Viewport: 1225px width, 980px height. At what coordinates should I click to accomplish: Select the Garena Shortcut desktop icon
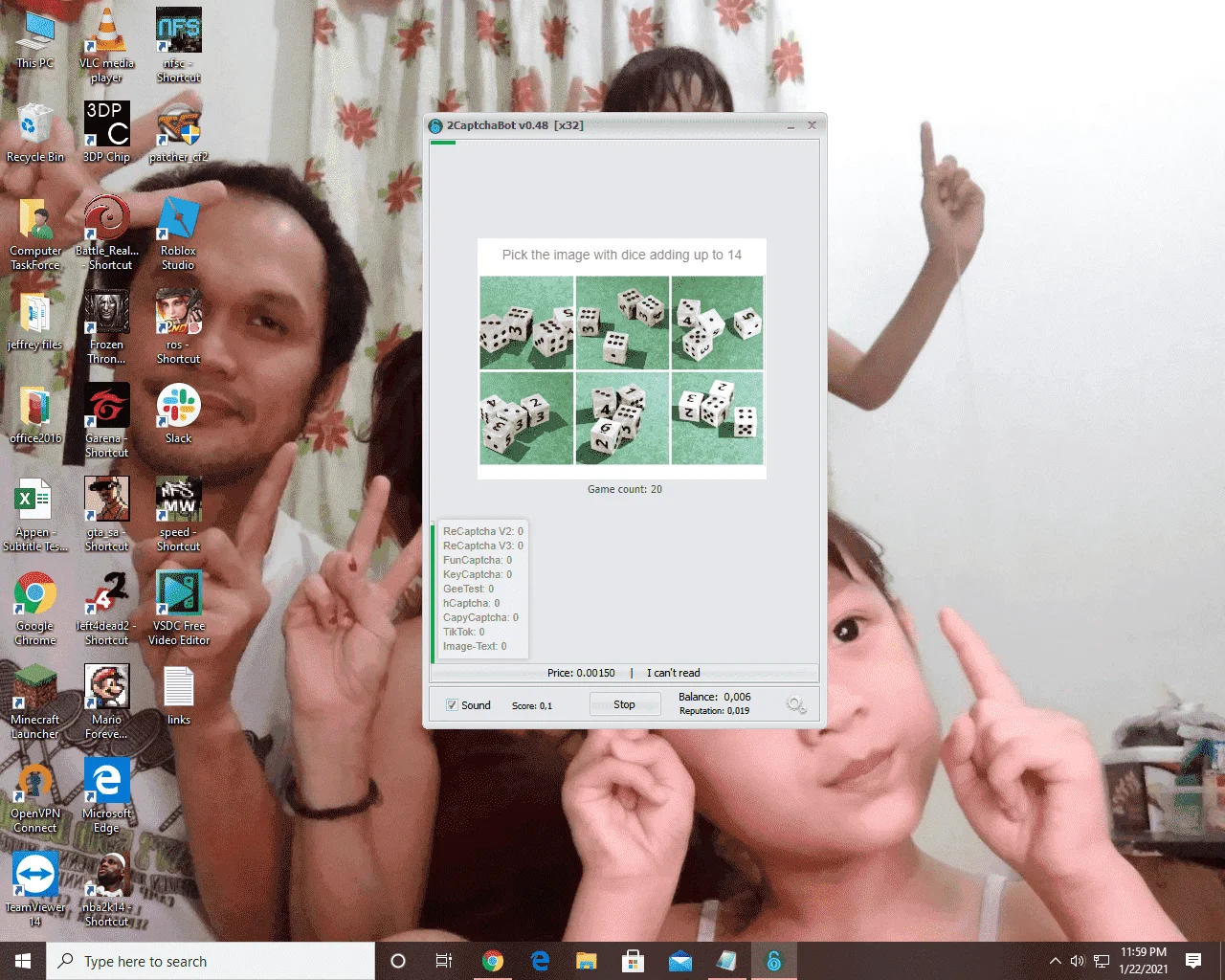106,421
